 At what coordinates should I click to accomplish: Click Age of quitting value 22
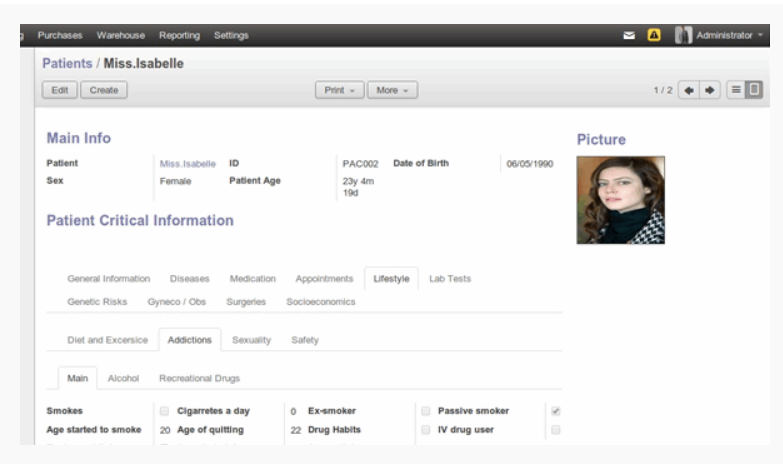(296, 430)
